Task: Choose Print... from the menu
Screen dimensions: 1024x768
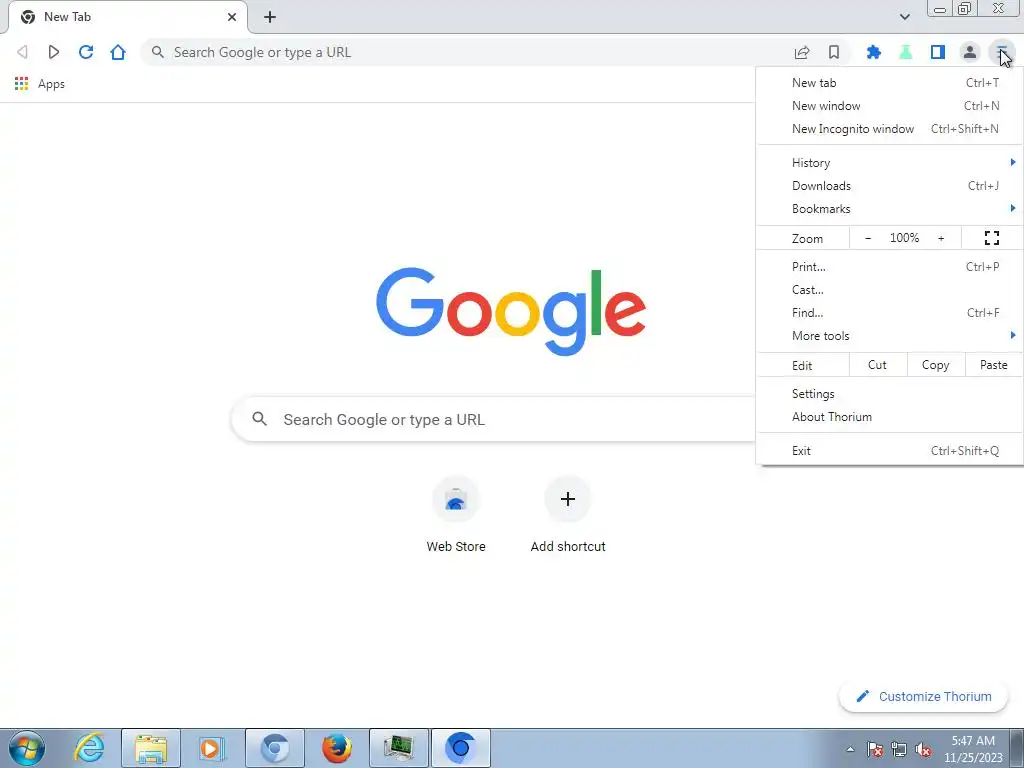Action: (x=890, y=266)
